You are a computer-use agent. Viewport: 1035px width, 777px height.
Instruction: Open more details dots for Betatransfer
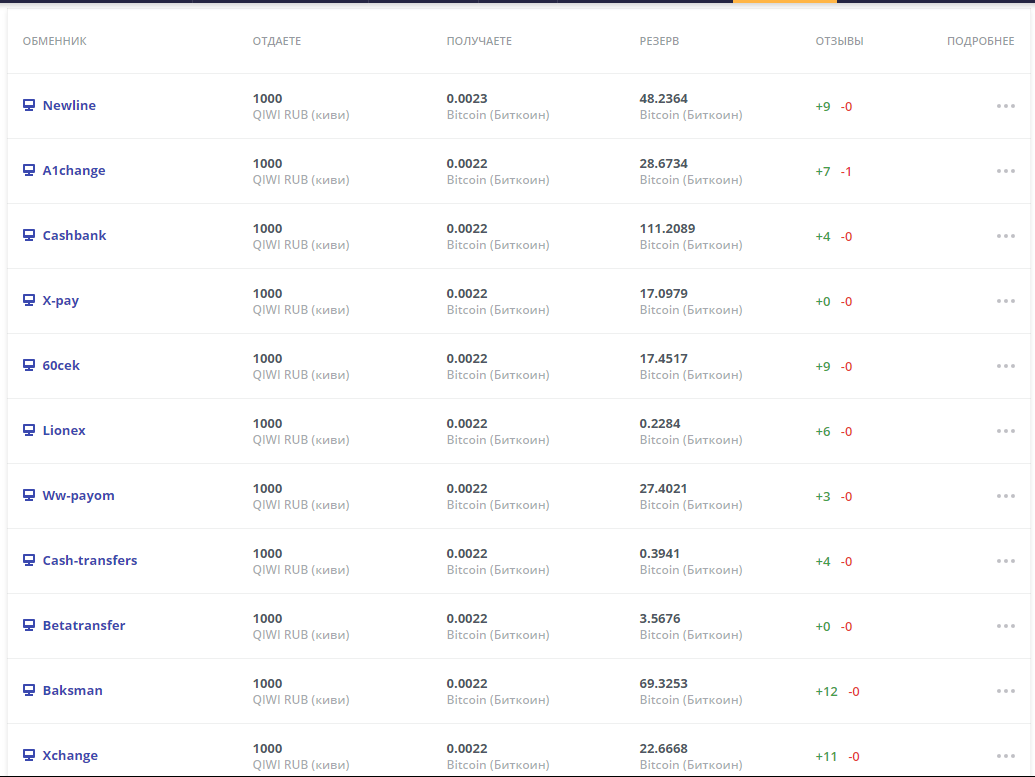pos(1005,626)
